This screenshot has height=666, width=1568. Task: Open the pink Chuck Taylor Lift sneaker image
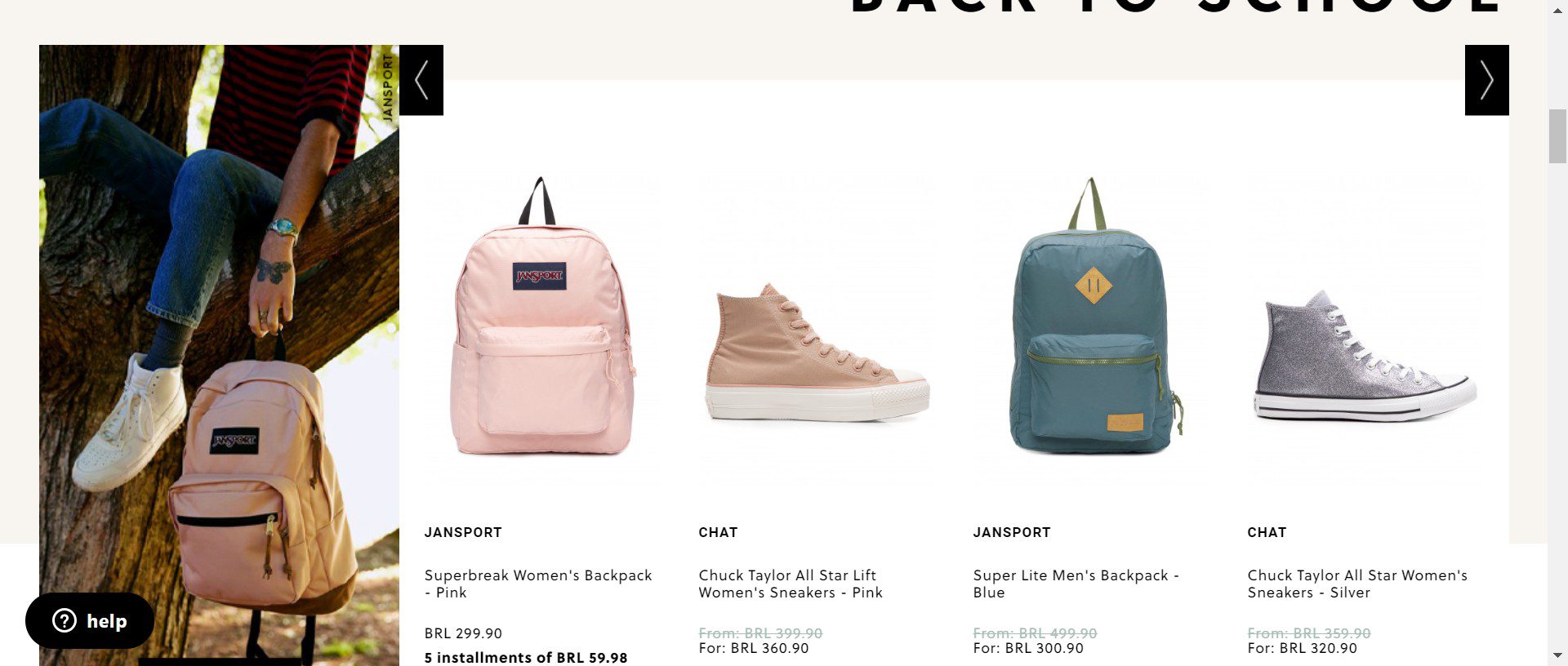[x=817, y=352]
